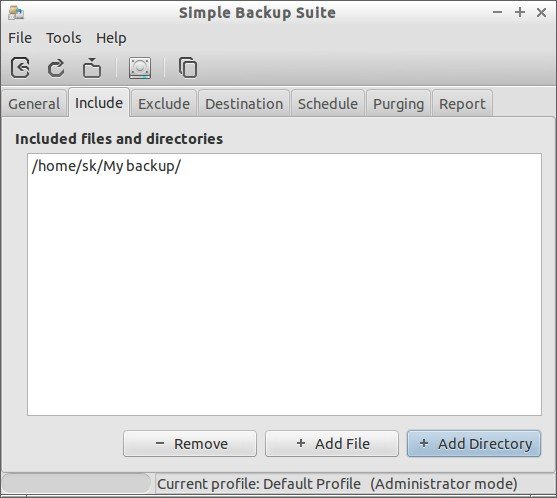Show the Report tab
Screen dimensions: 557x498
point(462,103)
